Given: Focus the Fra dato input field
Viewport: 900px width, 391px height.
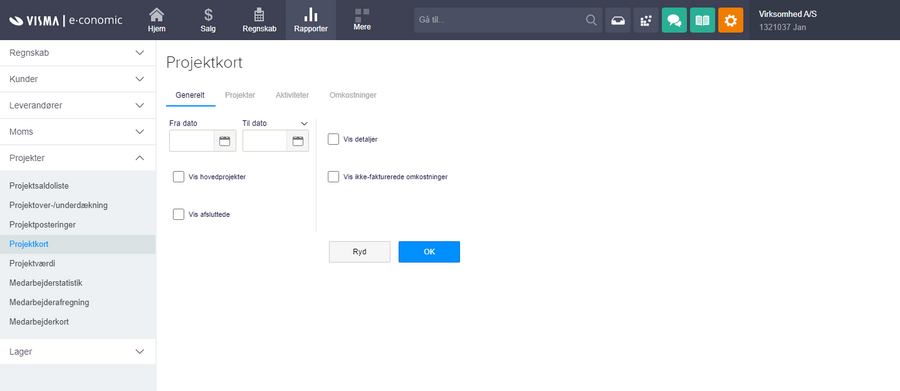Looking at the screenshot, I should click(x=192, y=141).
